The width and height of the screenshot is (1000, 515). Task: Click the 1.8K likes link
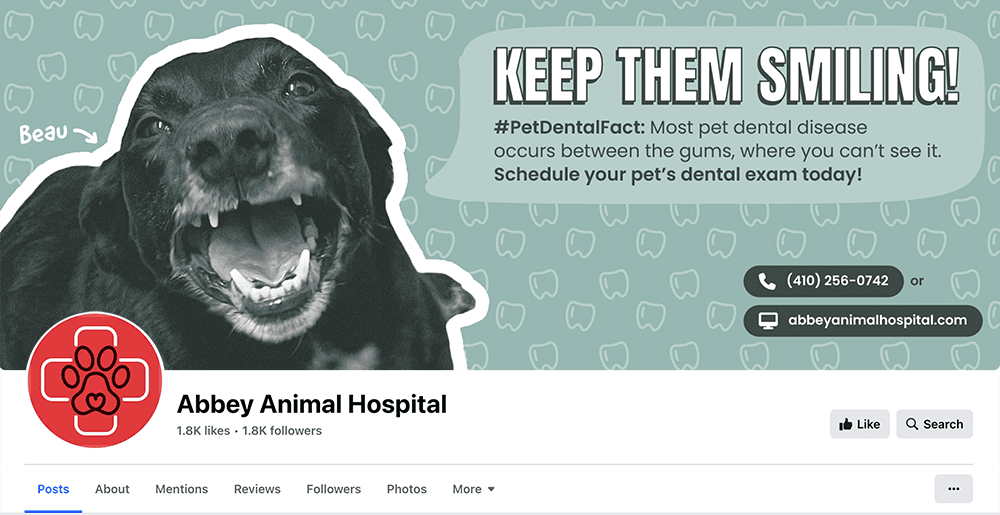pyautogui.click(x=203, y=431)
